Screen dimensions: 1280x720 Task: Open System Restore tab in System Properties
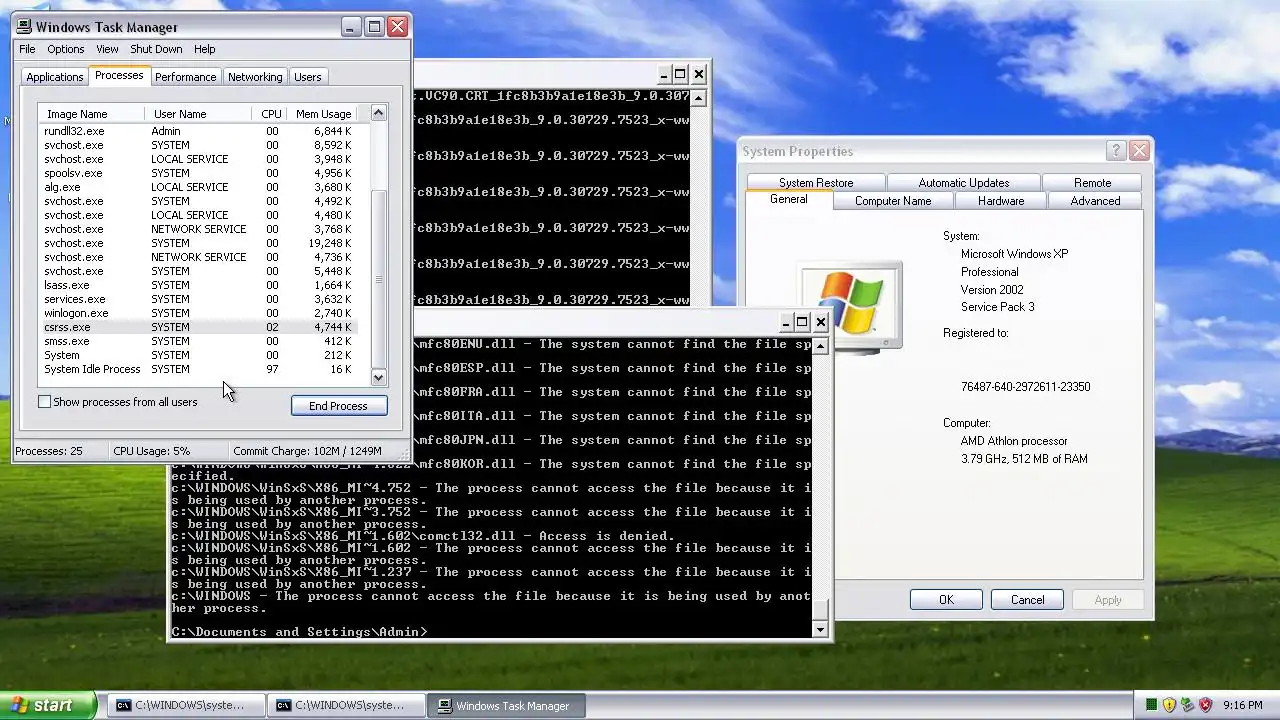click(x=816, y=183)
